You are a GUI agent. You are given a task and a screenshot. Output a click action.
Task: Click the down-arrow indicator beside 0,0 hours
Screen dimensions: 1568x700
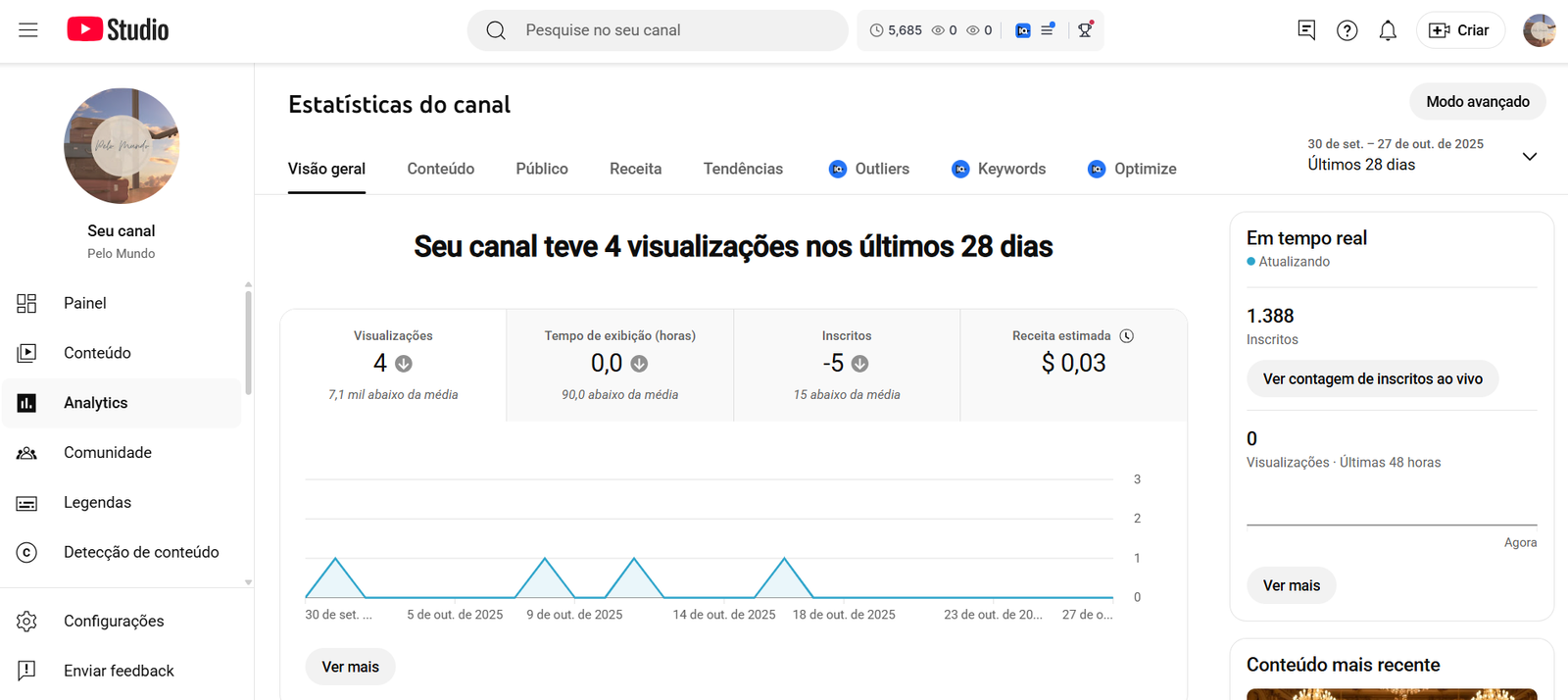point(640,364)
